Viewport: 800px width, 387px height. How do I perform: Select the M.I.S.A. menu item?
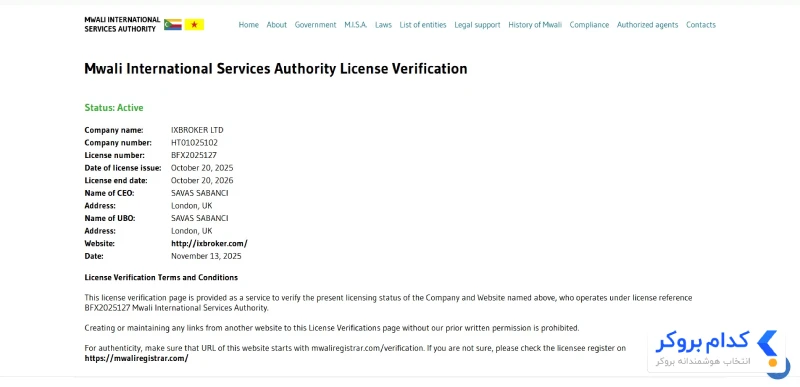pos(356,24)
